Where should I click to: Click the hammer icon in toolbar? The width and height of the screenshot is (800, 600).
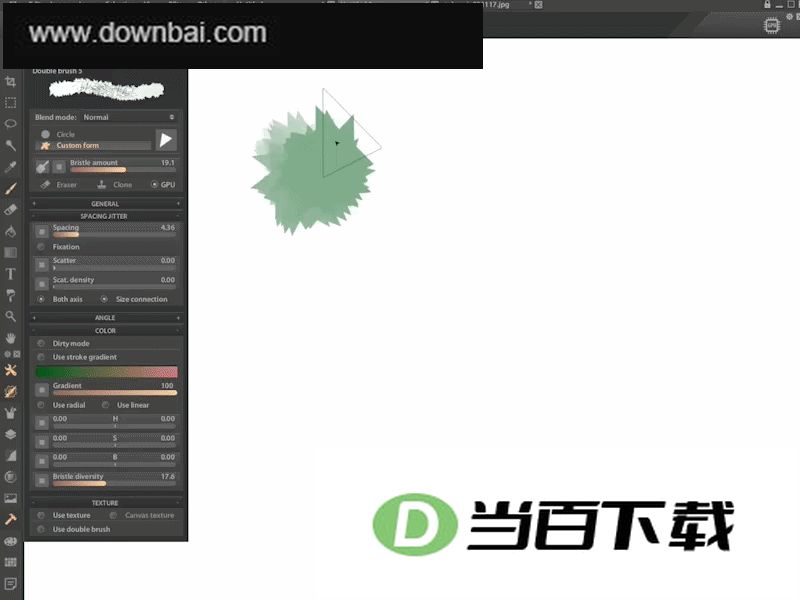[10, 519]
